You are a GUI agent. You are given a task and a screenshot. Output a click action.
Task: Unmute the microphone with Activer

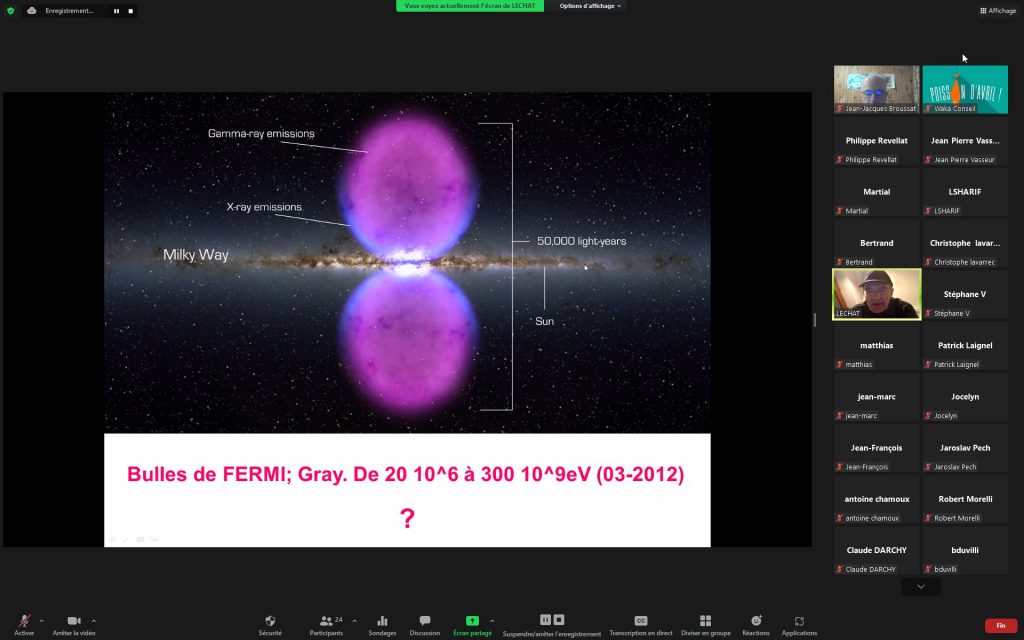click(x=24, y=624)
